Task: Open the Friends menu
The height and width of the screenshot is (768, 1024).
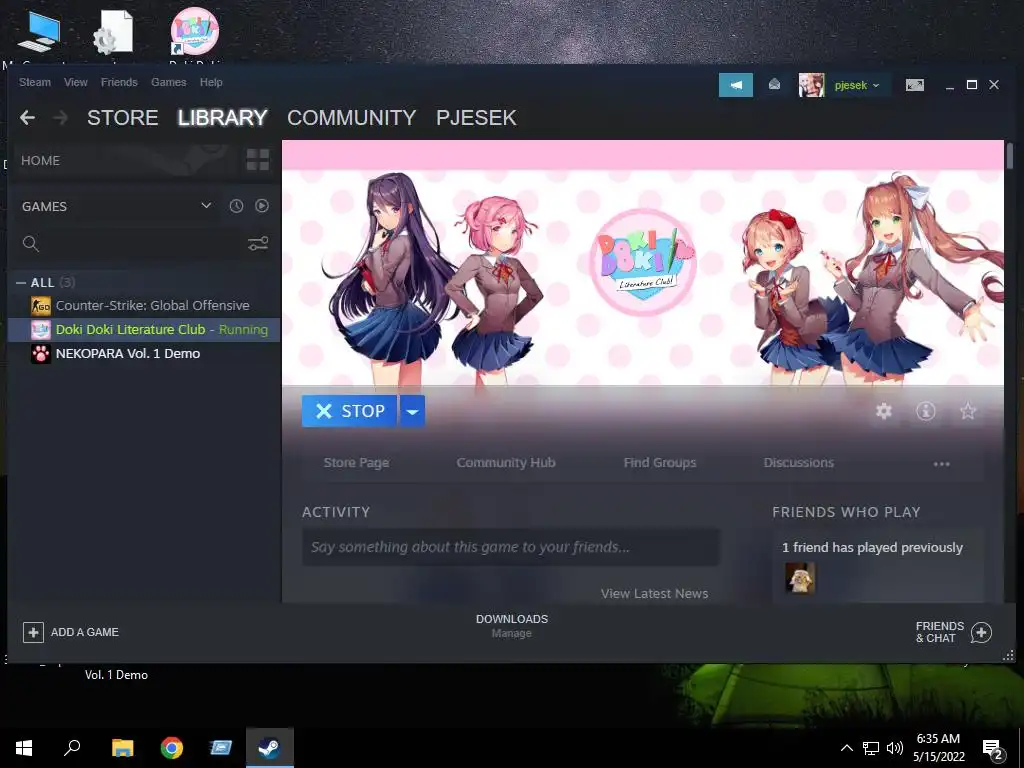Action: (x=119, y=82)
